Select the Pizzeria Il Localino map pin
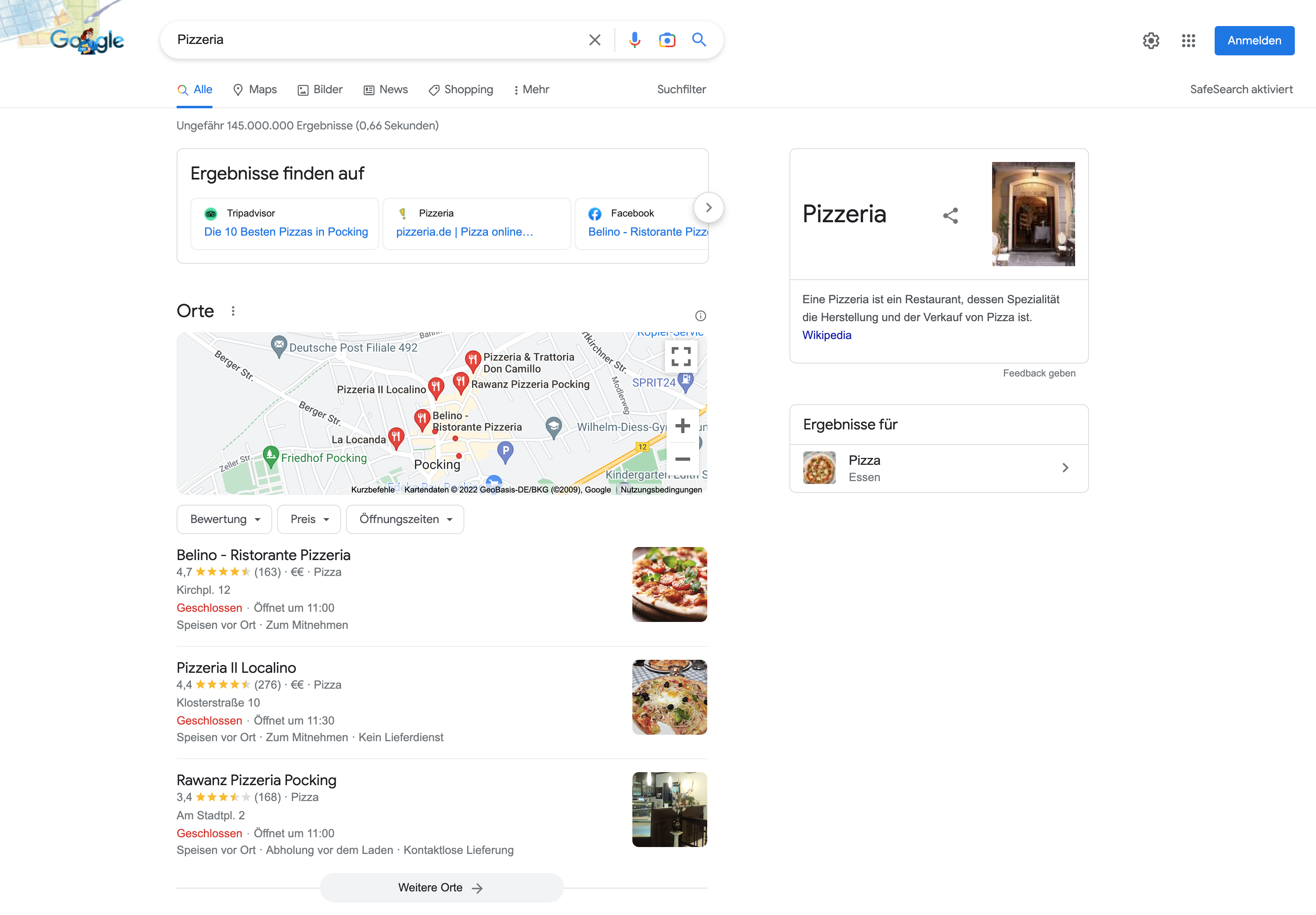Viewport: 1316px width, 915px height. 436,388
